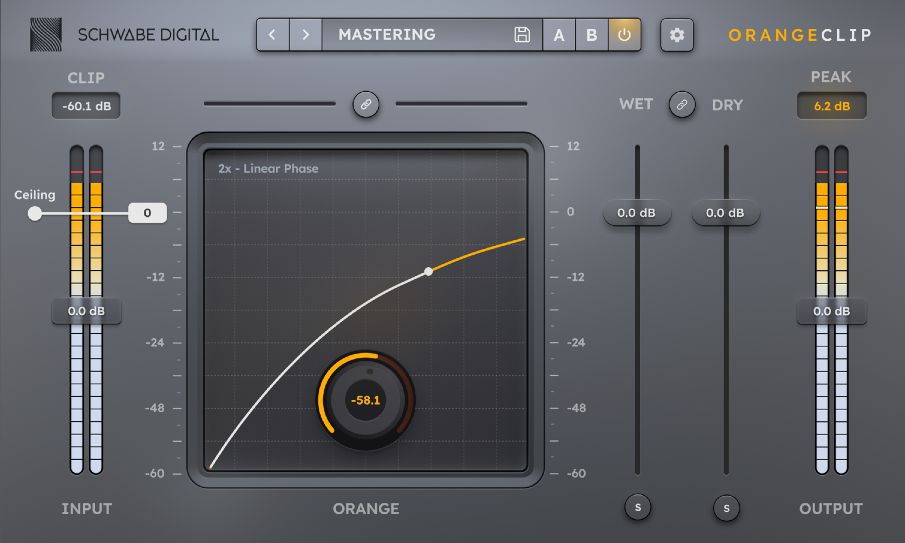Click the Dry 0.0 dB fader handle
The image size is (905, 543).
(x=726, y=213)
